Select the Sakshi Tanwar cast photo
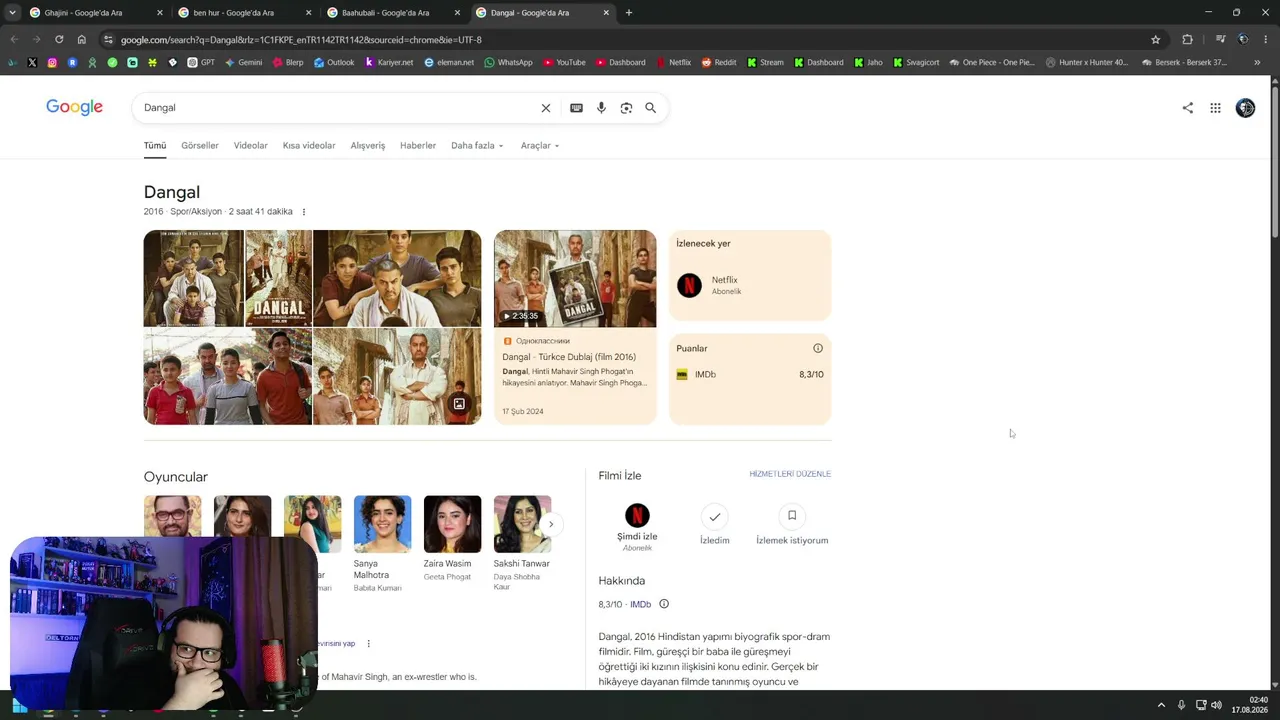 tap(522, 524)
